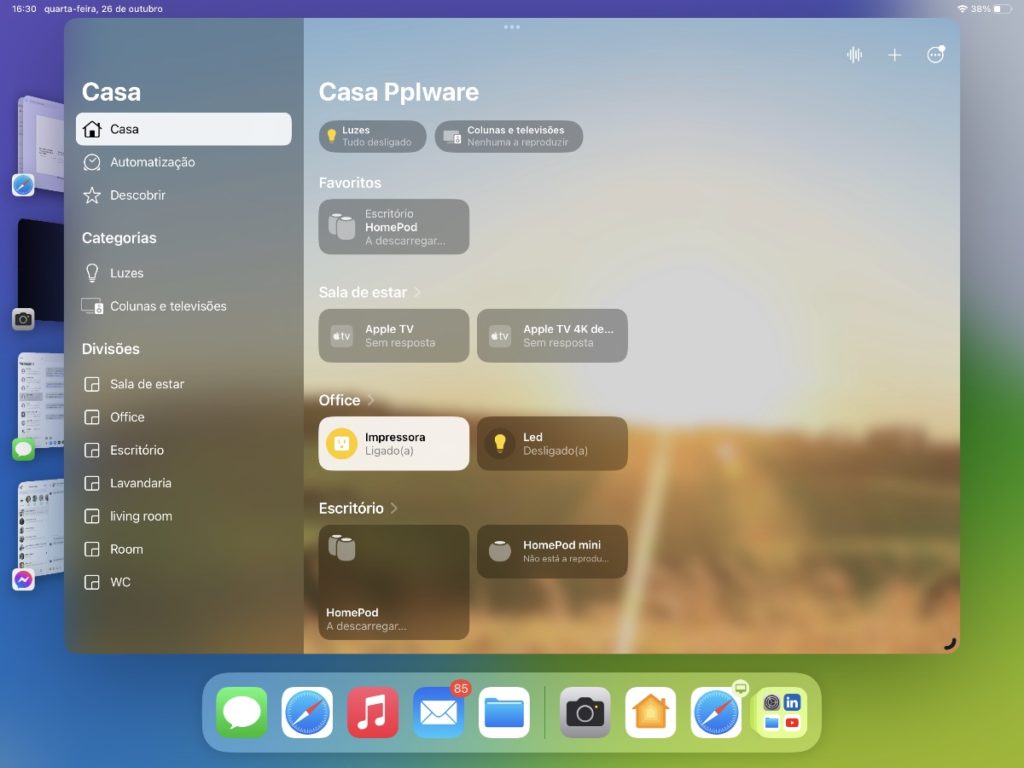This screenshot has height=768, width=1024.
Task: Open Escritório room in sidebar
Action: [184, 450]
